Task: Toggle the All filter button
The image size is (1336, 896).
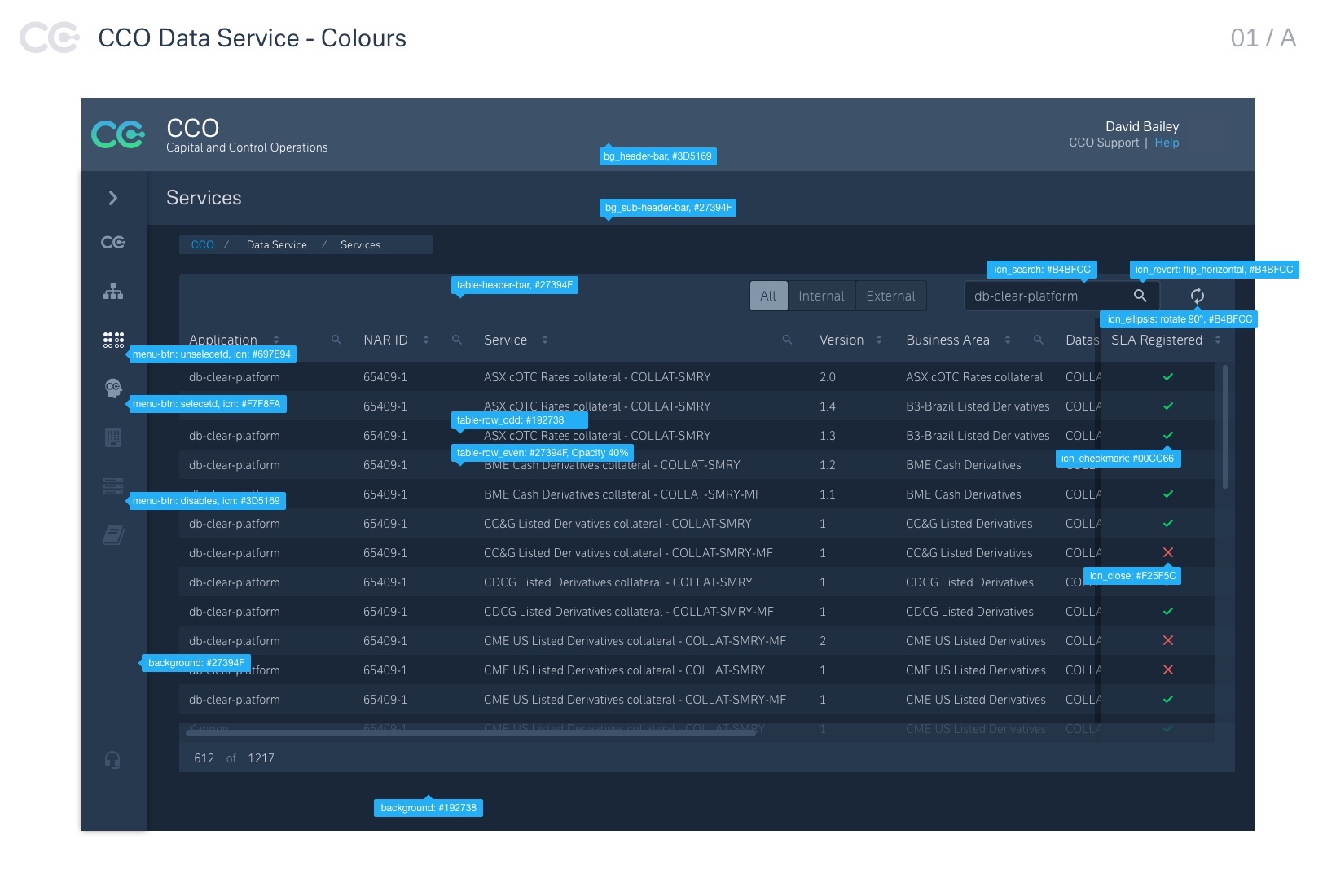Action: pos(768,296)
